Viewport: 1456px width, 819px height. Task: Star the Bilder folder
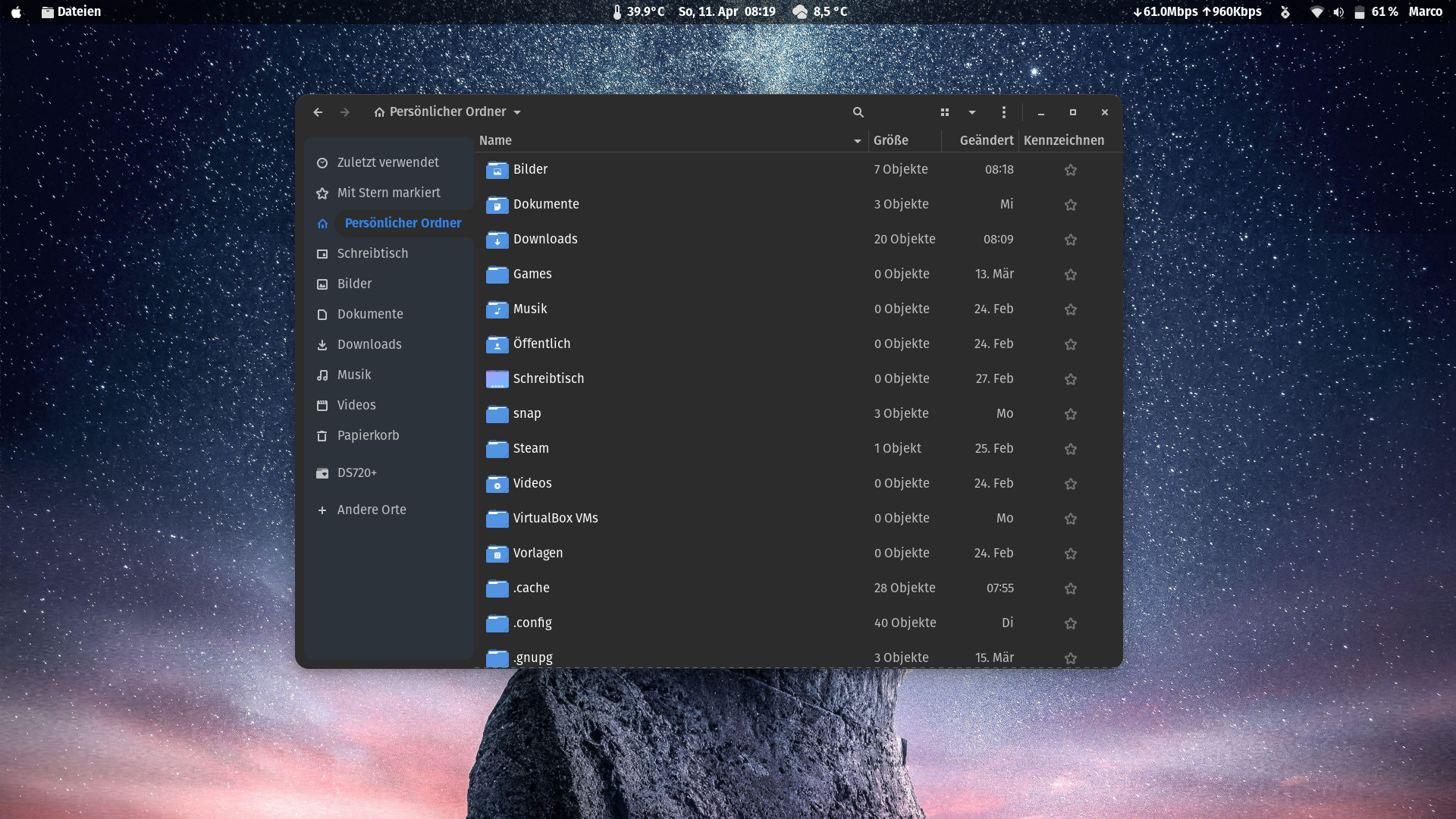click(x=1070, y=170)
